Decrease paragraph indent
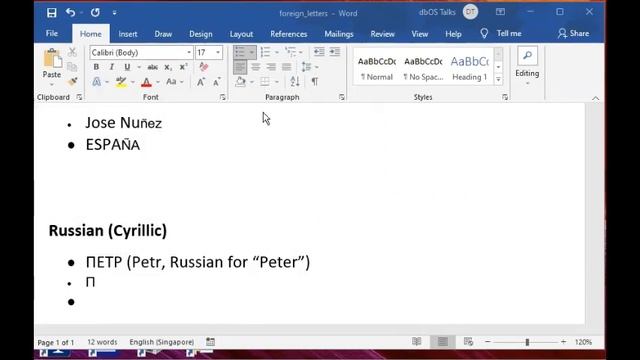Screen dimensions: 640x360 pyautogui.click(x=319, y=52)
